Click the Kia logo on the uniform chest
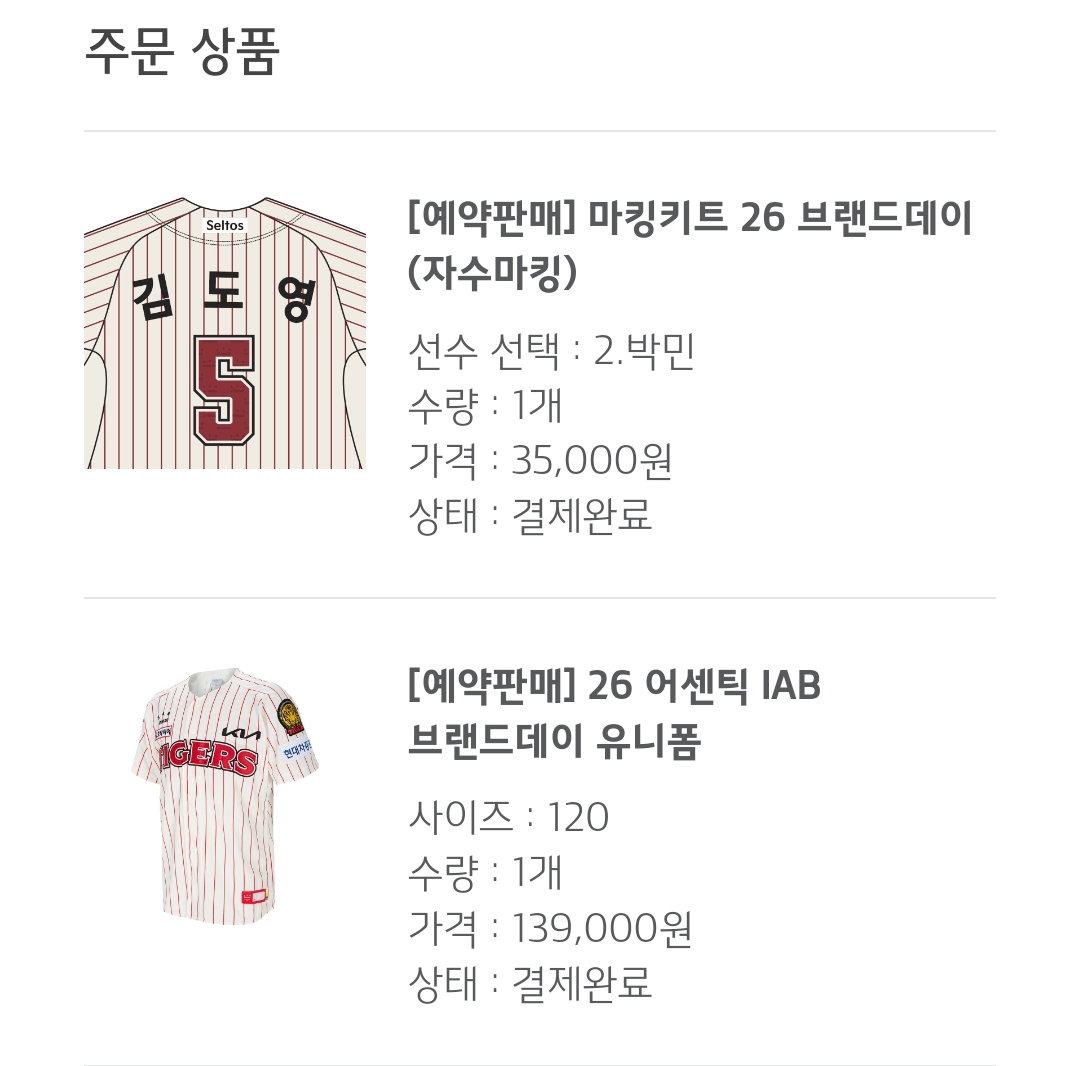The image size is (1080, 1066). point(241,733)
